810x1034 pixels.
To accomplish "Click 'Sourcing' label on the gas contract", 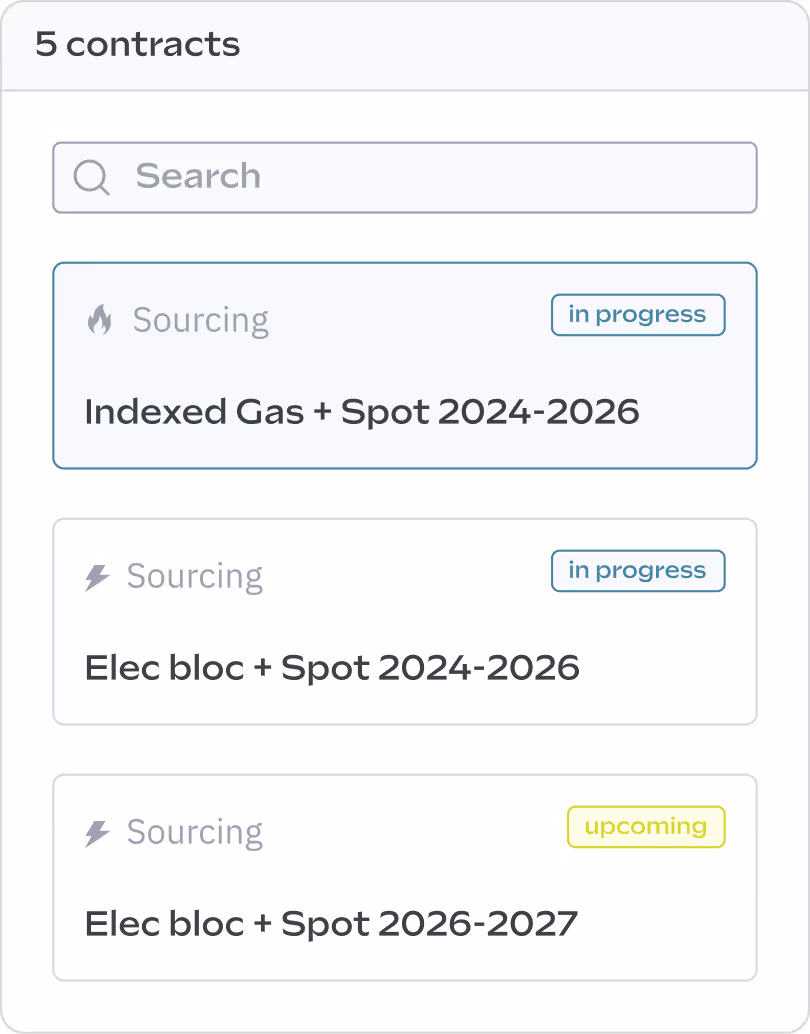I will [200, 320].
